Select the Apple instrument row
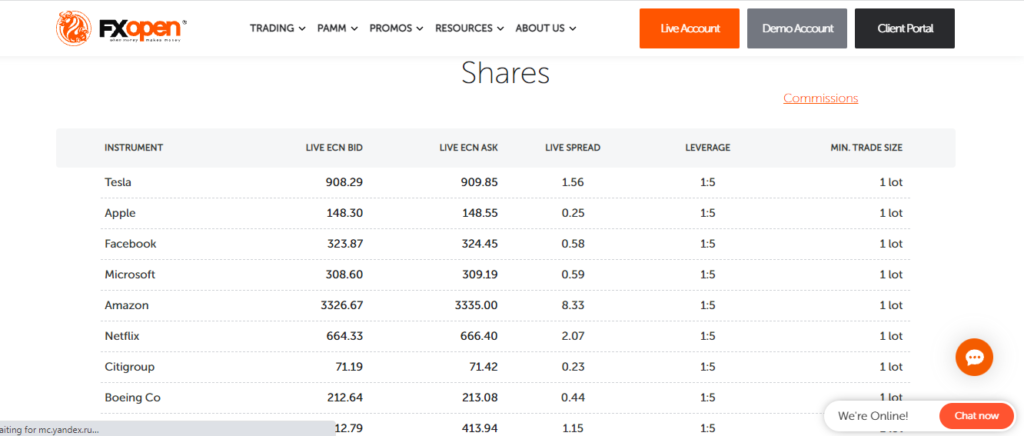The image size is (1024, 436). coord(505,213)
